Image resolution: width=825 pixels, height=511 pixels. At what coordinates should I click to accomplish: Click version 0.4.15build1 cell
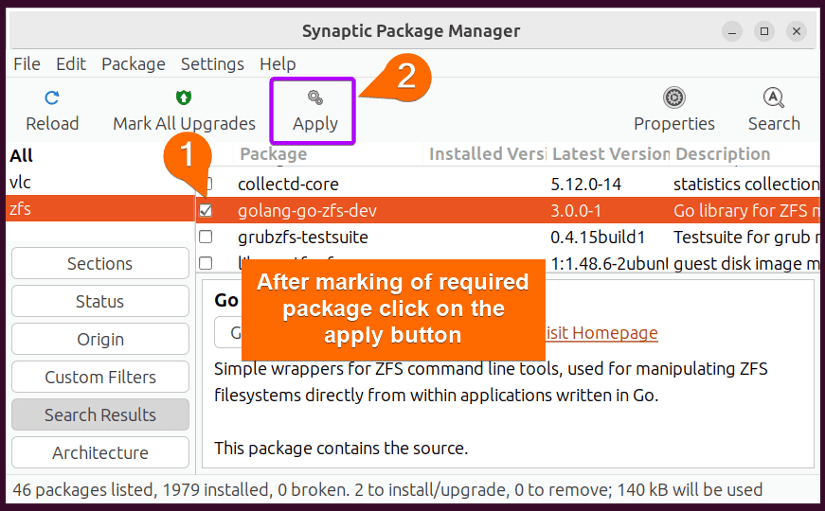[x=598, y=237]
